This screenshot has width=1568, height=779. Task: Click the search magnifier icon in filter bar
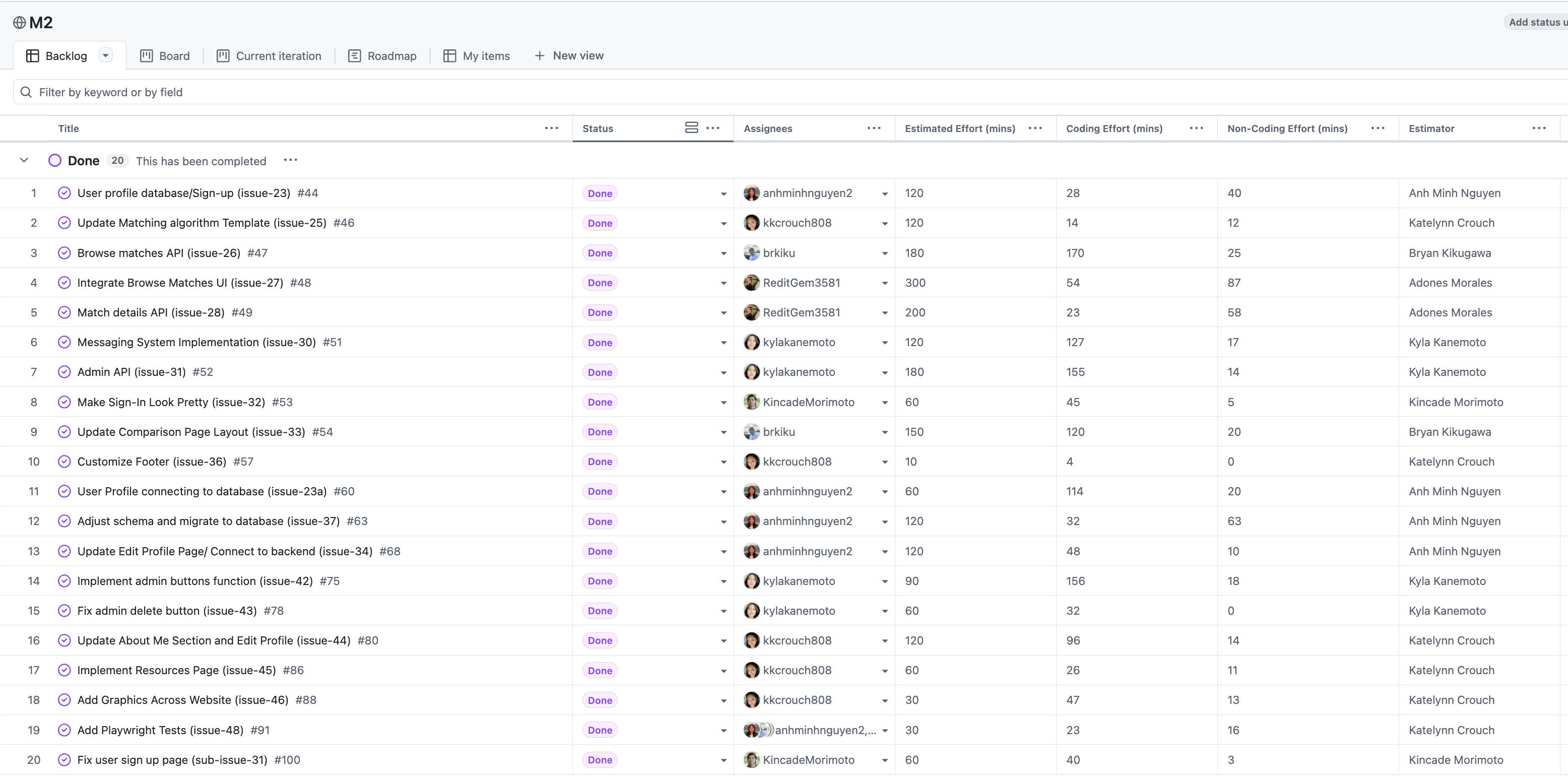click(x=26, y=92)
